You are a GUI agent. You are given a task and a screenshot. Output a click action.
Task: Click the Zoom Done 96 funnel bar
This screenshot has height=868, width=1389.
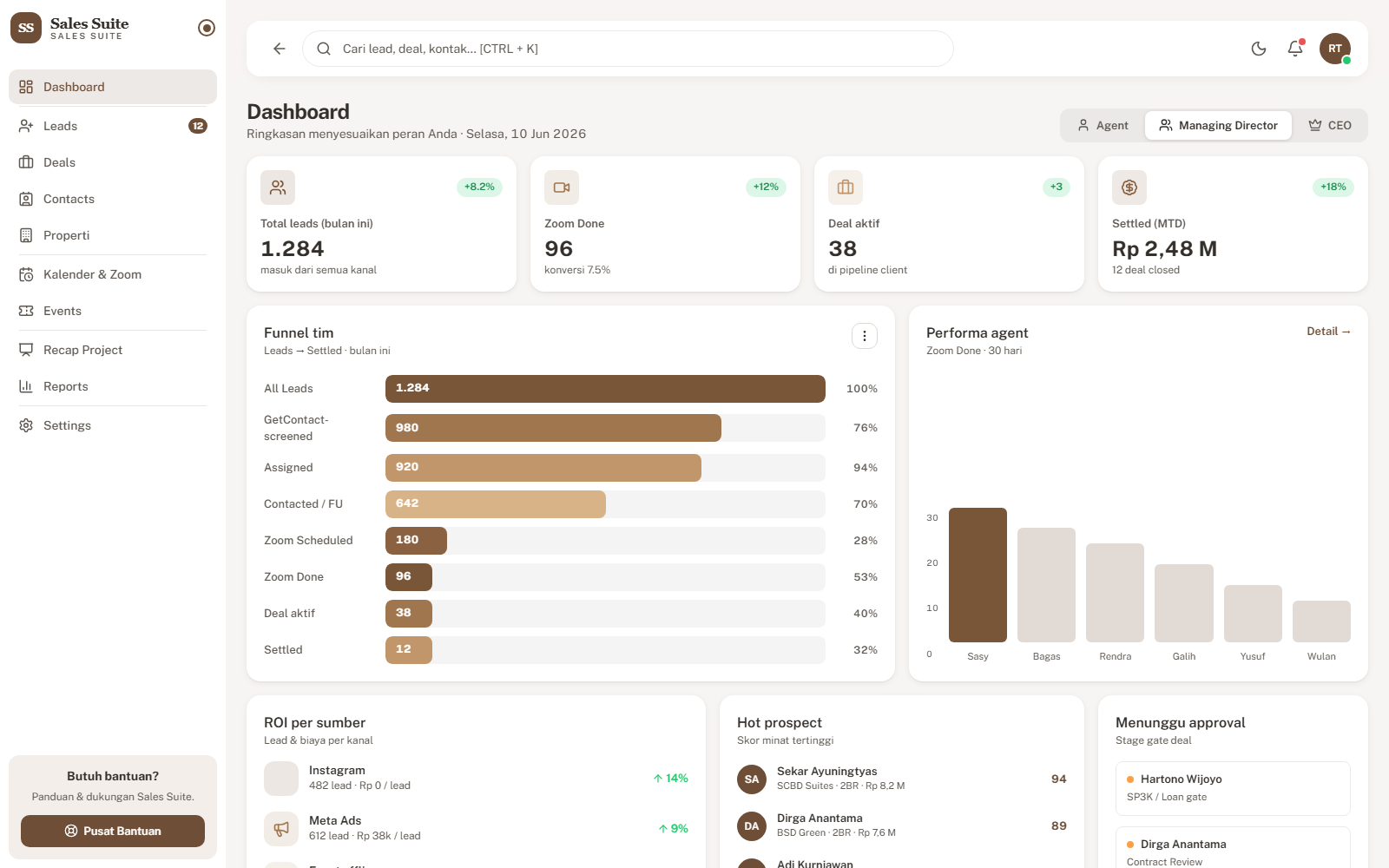(x=409, y=577)
